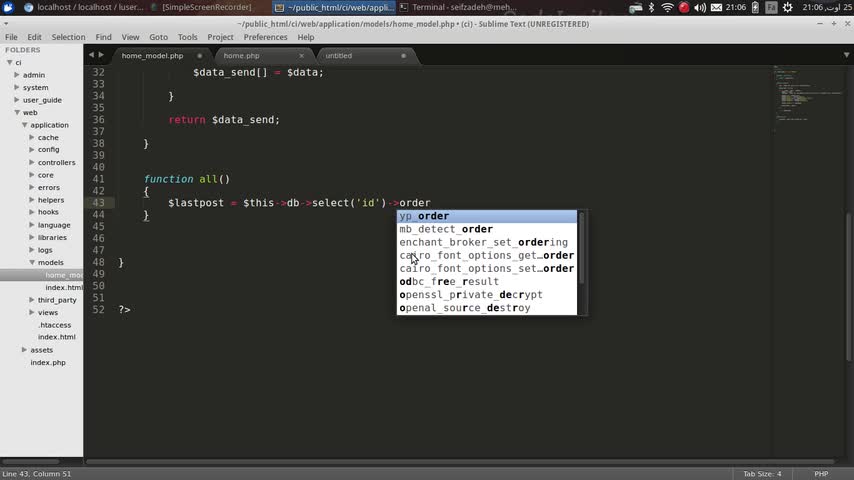
Task: Expand the libraries folder
Action: [32, 238]
